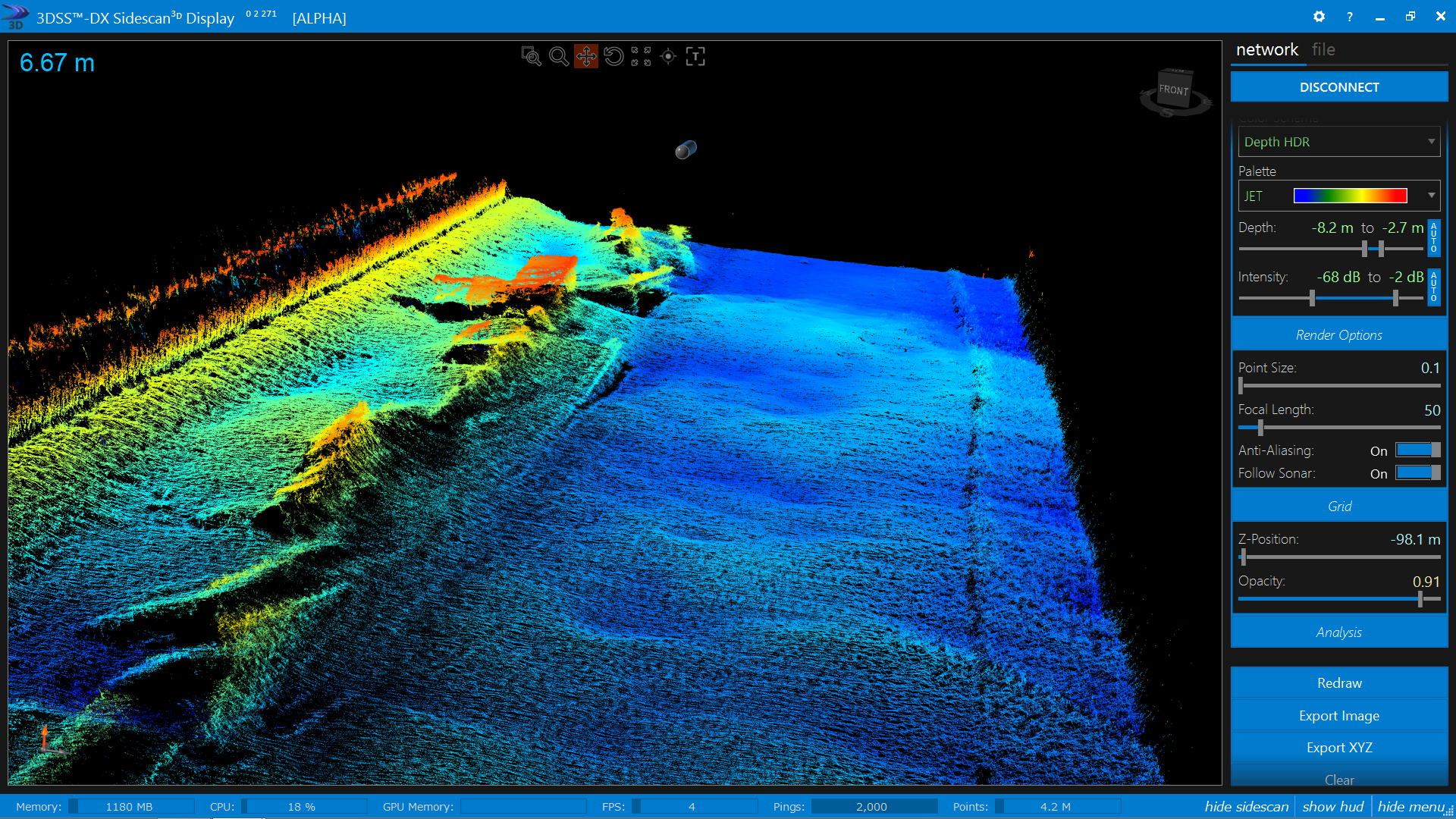Open the Depth HDR color scheme dropdown
The width and height of the screenshot is (1456, 819).
pyautogui.click(x=1339, y=142)
